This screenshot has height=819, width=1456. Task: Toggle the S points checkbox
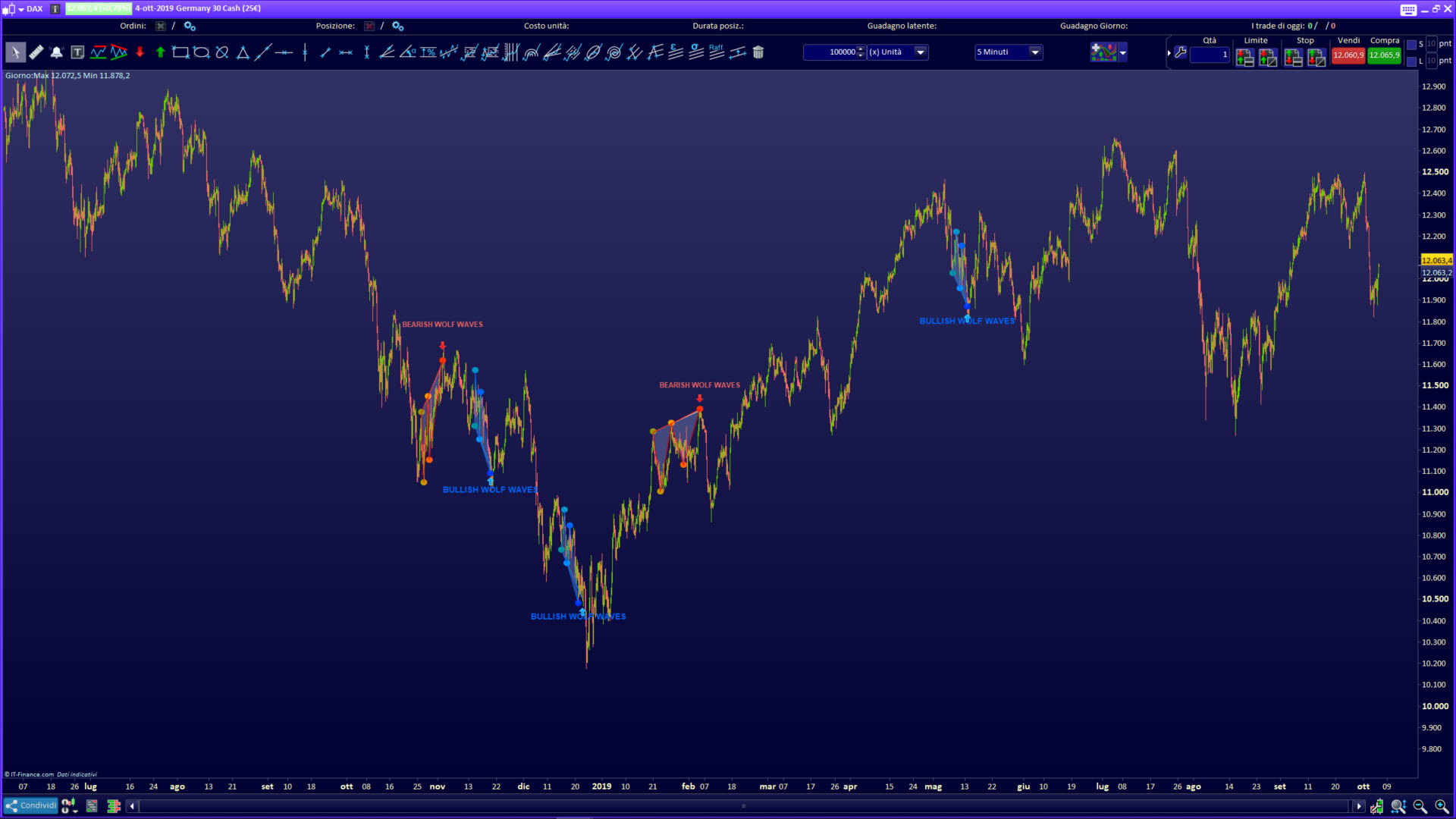point(1411,45)
